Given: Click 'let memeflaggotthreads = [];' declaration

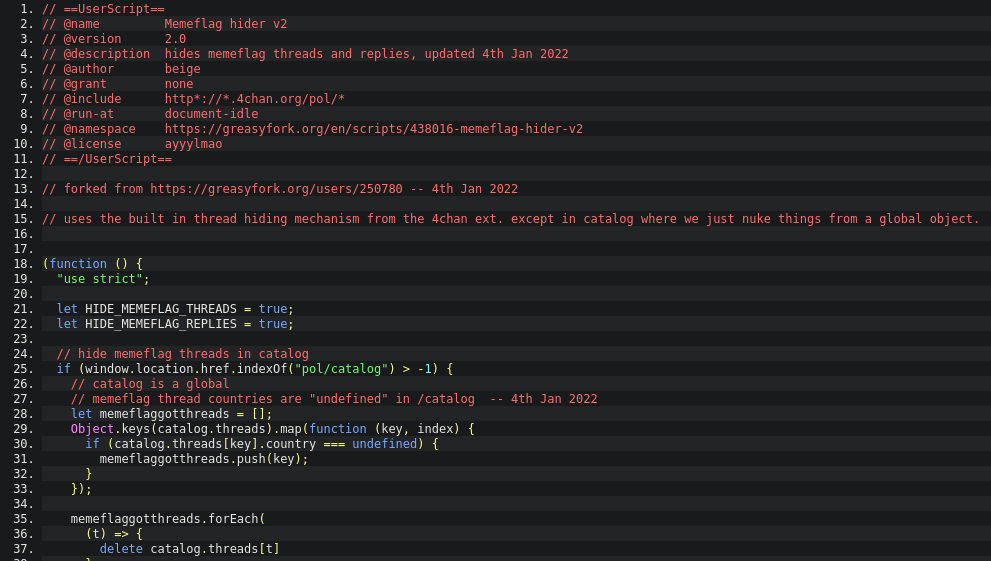Looking at the screenshot, I should click(171, 414).
